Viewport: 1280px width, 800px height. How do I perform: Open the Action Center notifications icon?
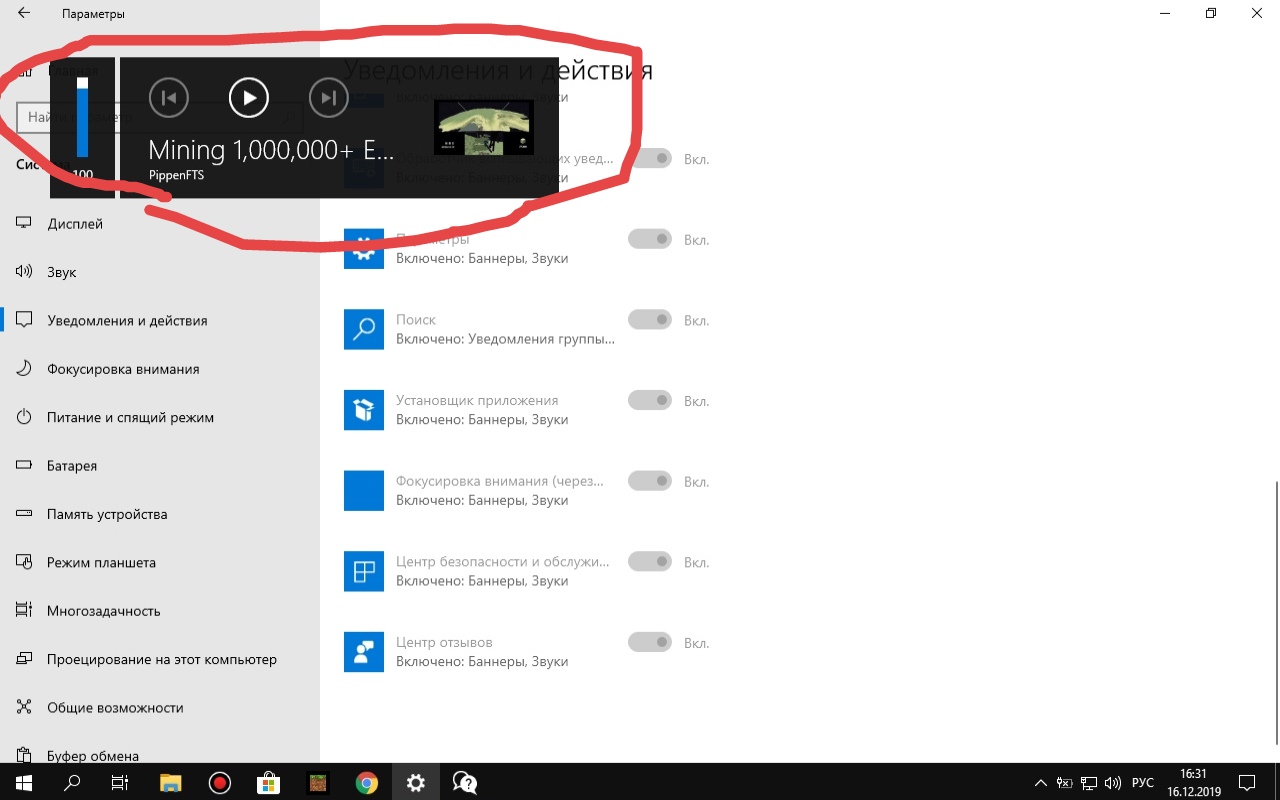[1247, 782]
